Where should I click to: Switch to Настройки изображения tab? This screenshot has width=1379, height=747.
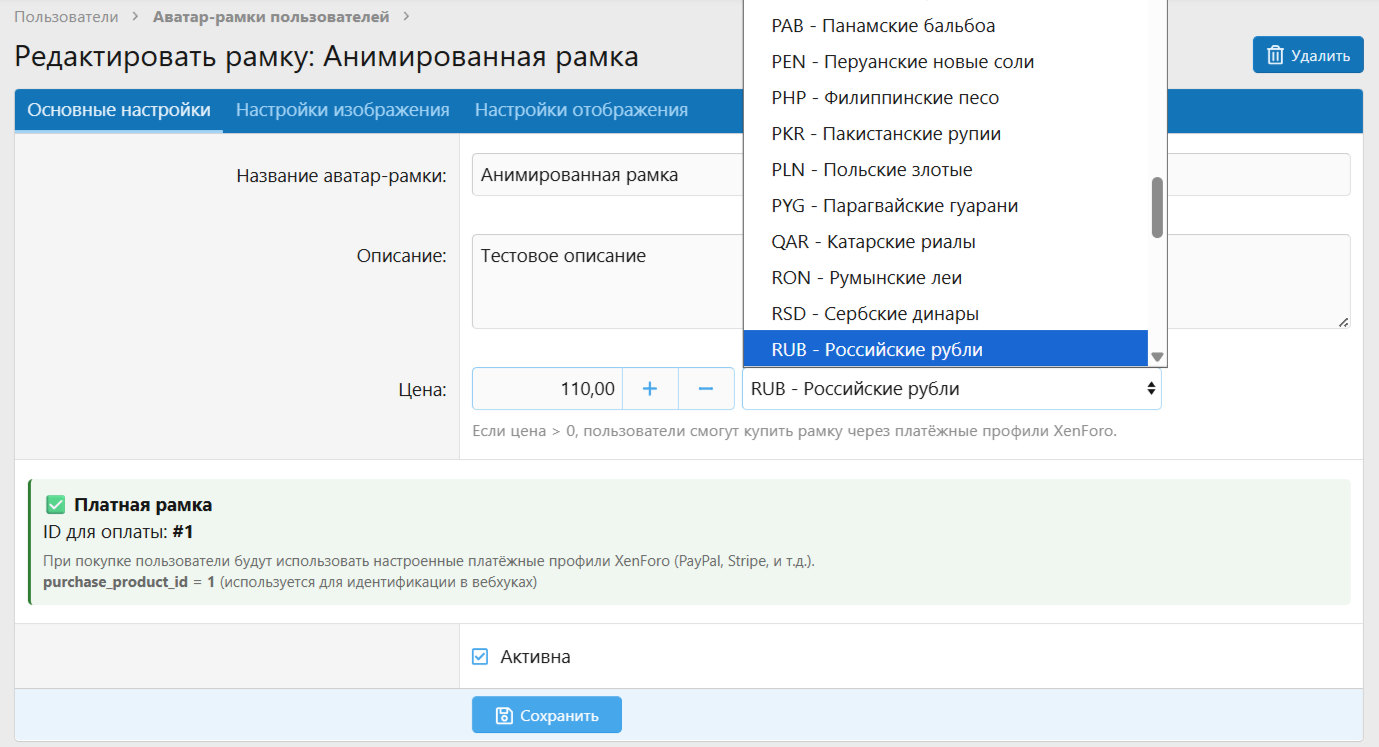point(342,110)
